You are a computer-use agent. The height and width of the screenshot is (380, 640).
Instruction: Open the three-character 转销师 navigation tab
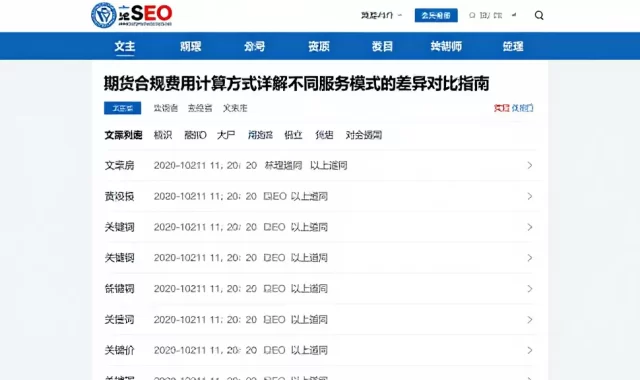click(446, 47)
